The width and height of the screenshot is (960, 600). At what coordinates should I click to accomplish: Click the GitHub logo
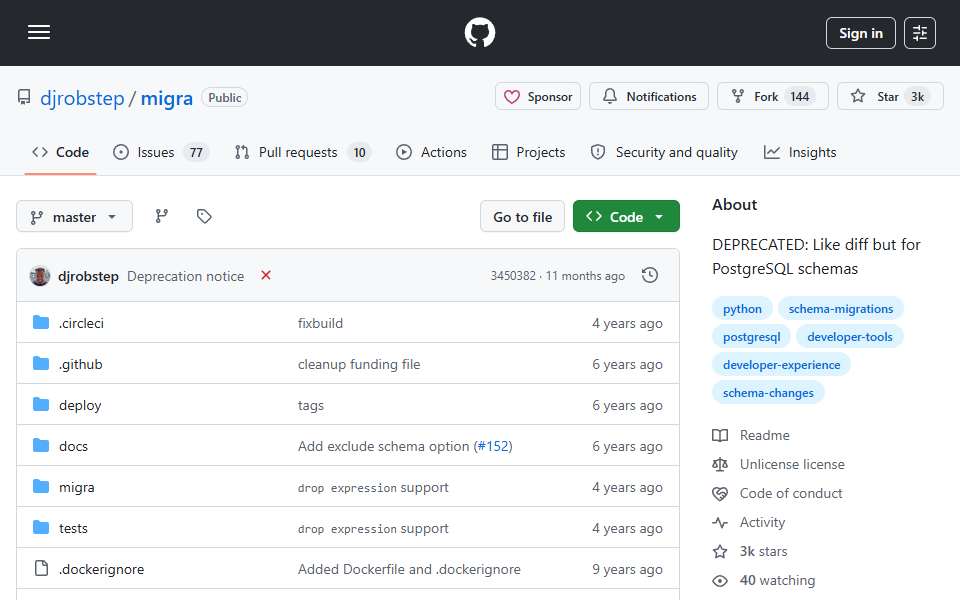point(479,32)
